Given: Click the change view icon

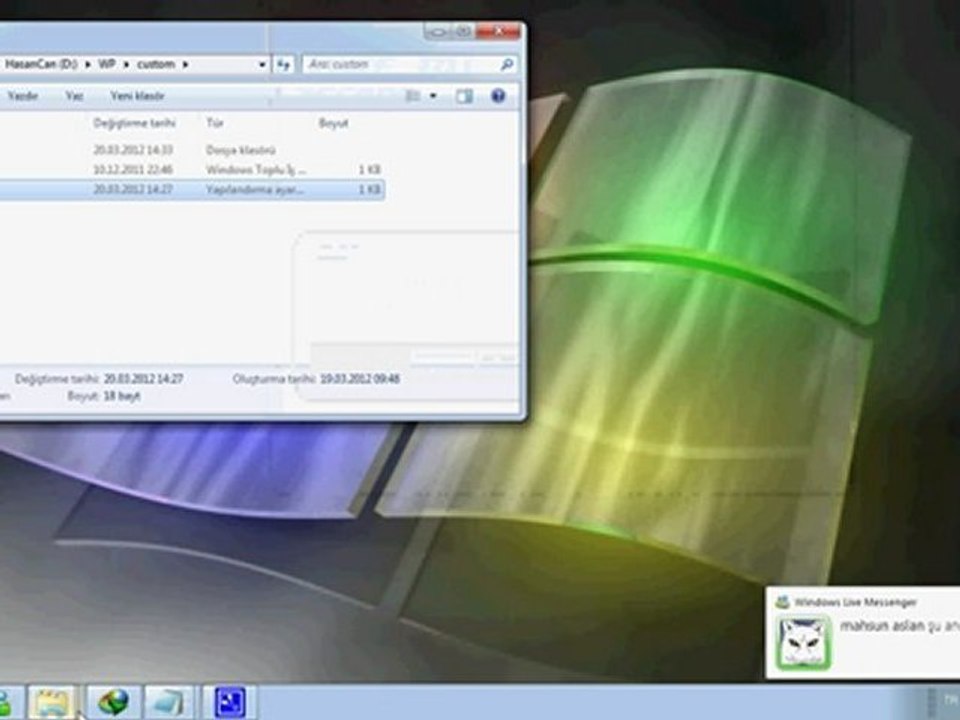Looking at the screenshot, I should tap(413, 96).
